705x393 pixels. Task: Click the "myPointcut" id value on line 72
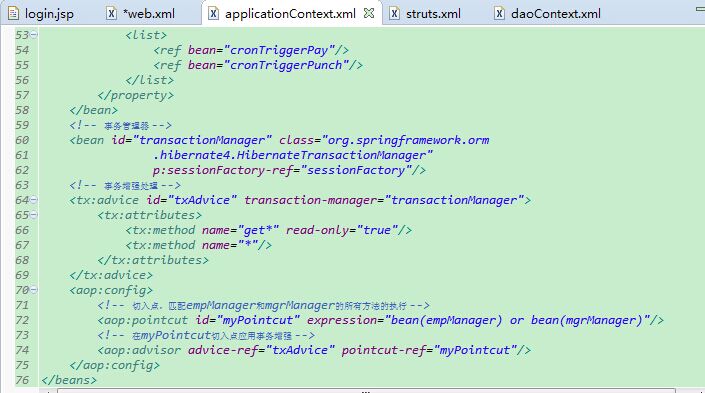258,320
